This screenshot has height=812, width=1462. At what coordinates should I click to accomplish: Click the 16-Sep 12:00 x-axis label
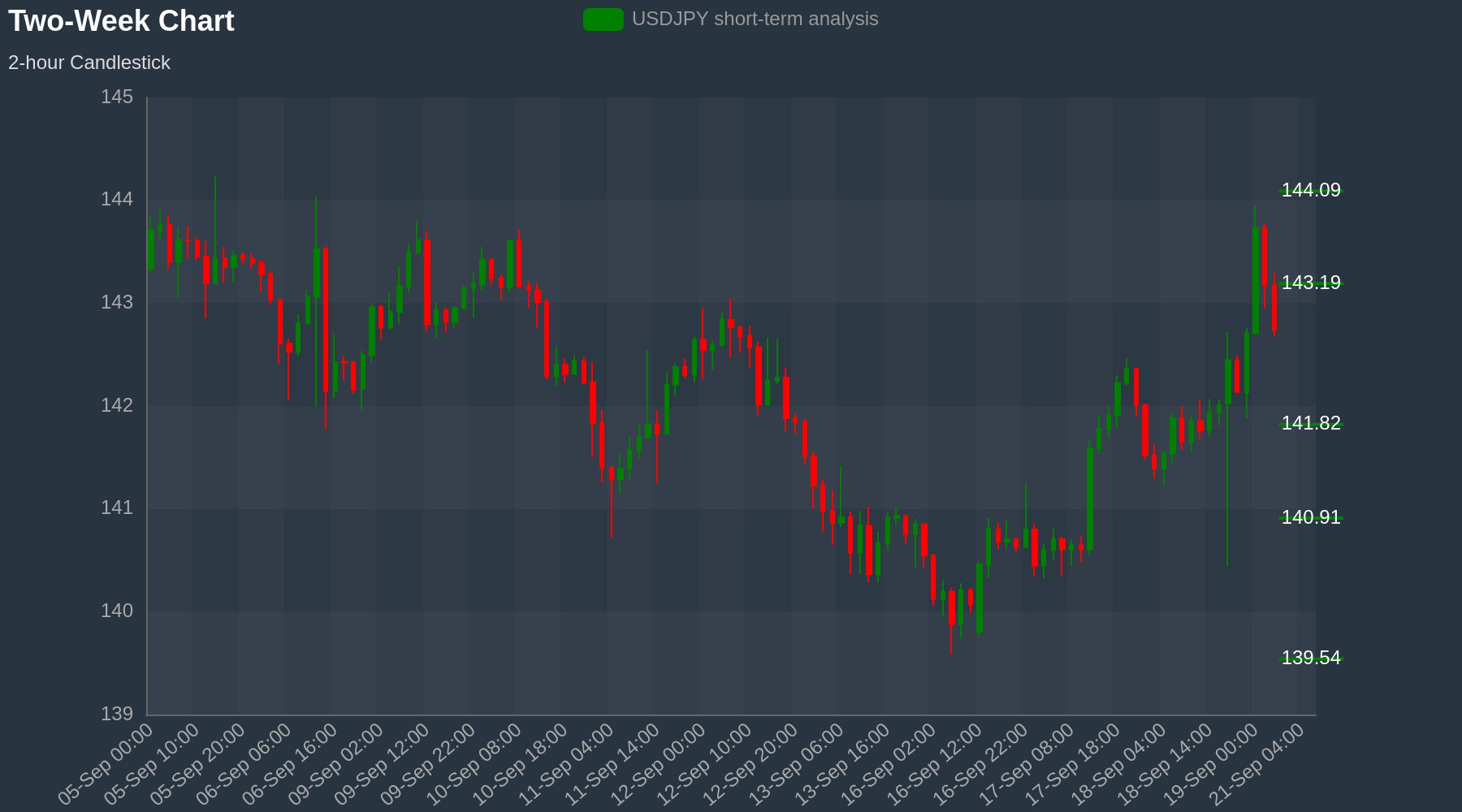[934, 764]
